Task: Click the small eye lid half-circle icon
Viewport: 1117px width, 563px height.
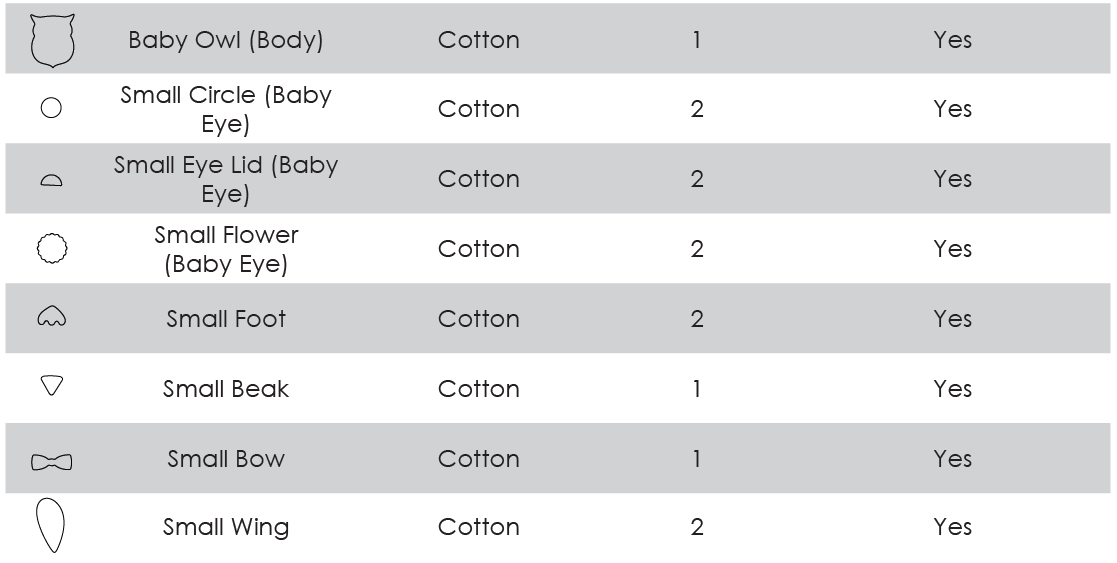Action: point(51,180)
